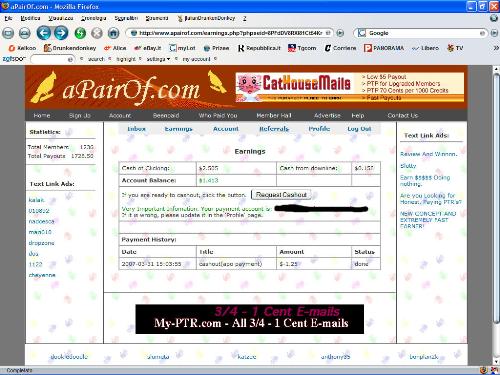The image size is (500, 375).
Task: Click the Go arrow next to the address bar
Action: 340,33
